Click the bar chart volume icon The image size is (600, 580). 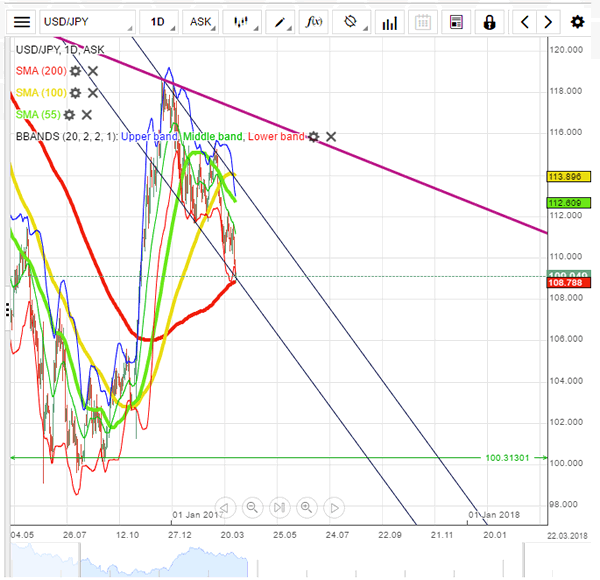pos(390,22)
